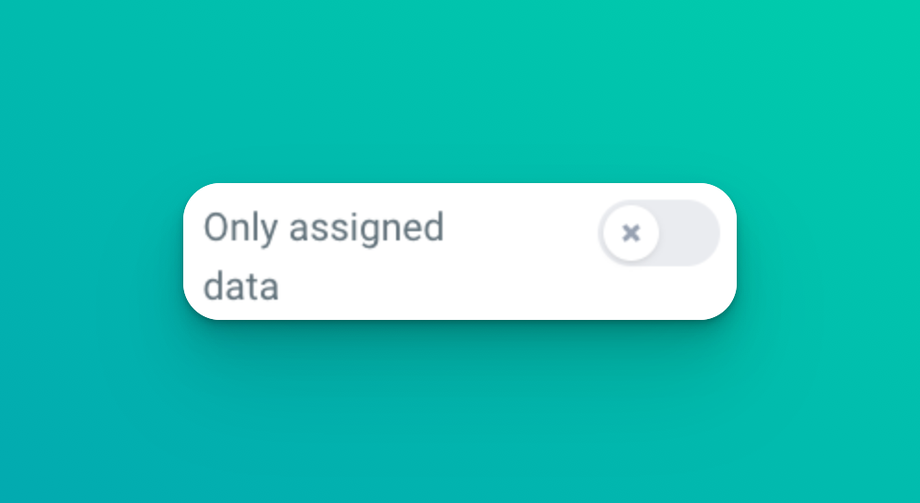Toggle the Only assigned data switch

[x=659, y=233]
